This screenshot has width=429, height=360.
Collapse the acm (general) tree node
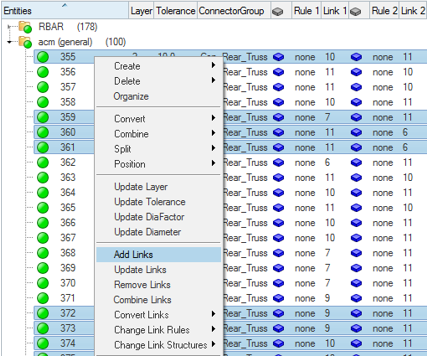(x=10, y=42)
